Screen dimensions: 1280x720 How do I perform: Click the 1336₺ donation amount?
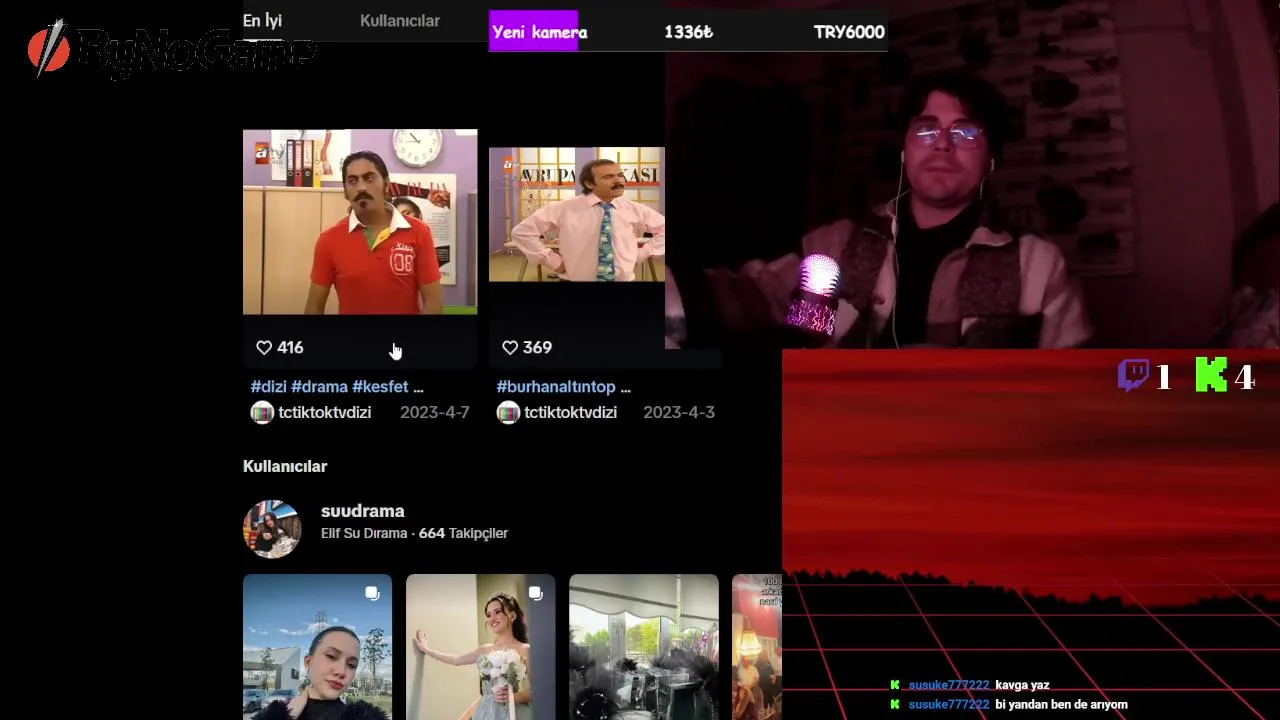pyautogui.click(x=688, y=32)
